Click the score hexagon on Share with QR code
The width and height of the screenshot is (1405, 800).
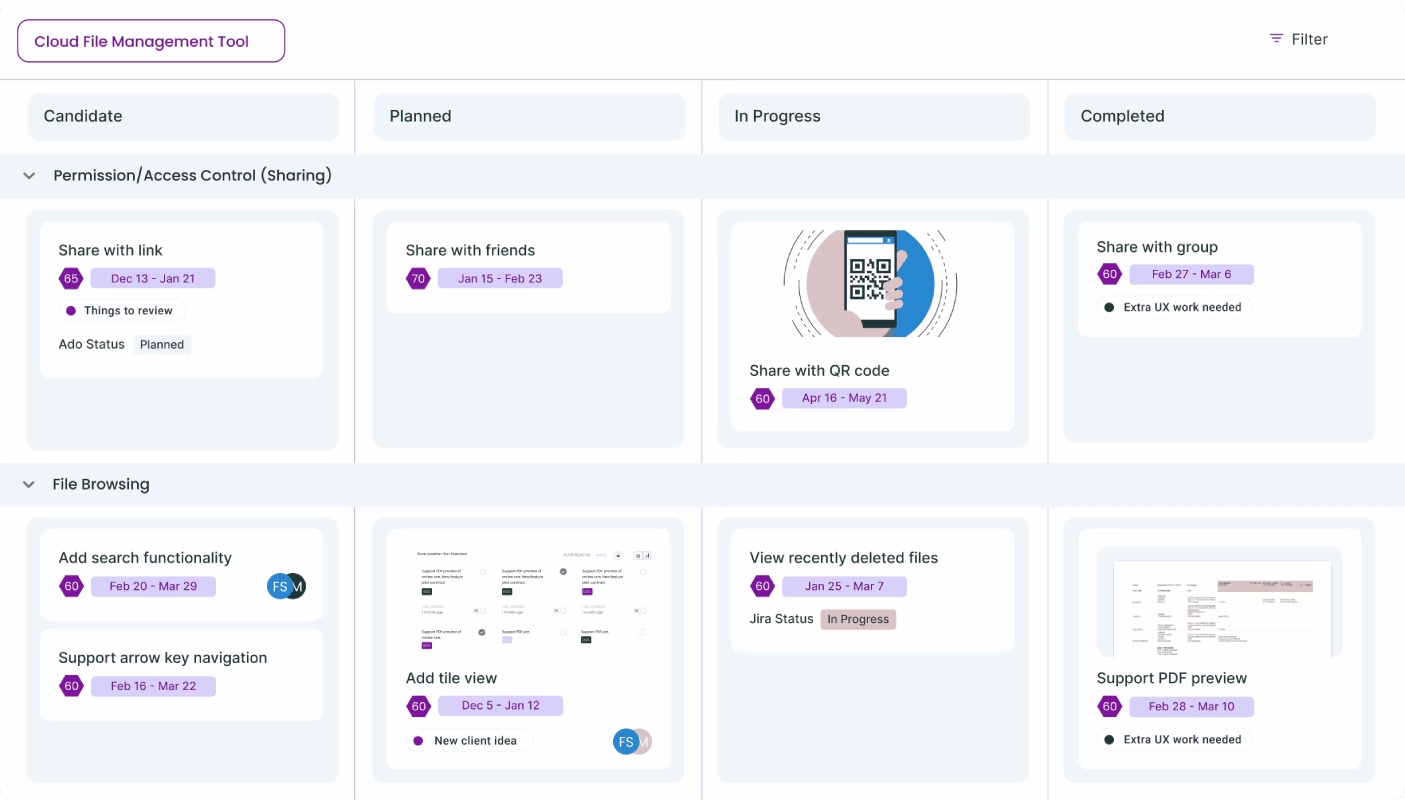[763, 399]
